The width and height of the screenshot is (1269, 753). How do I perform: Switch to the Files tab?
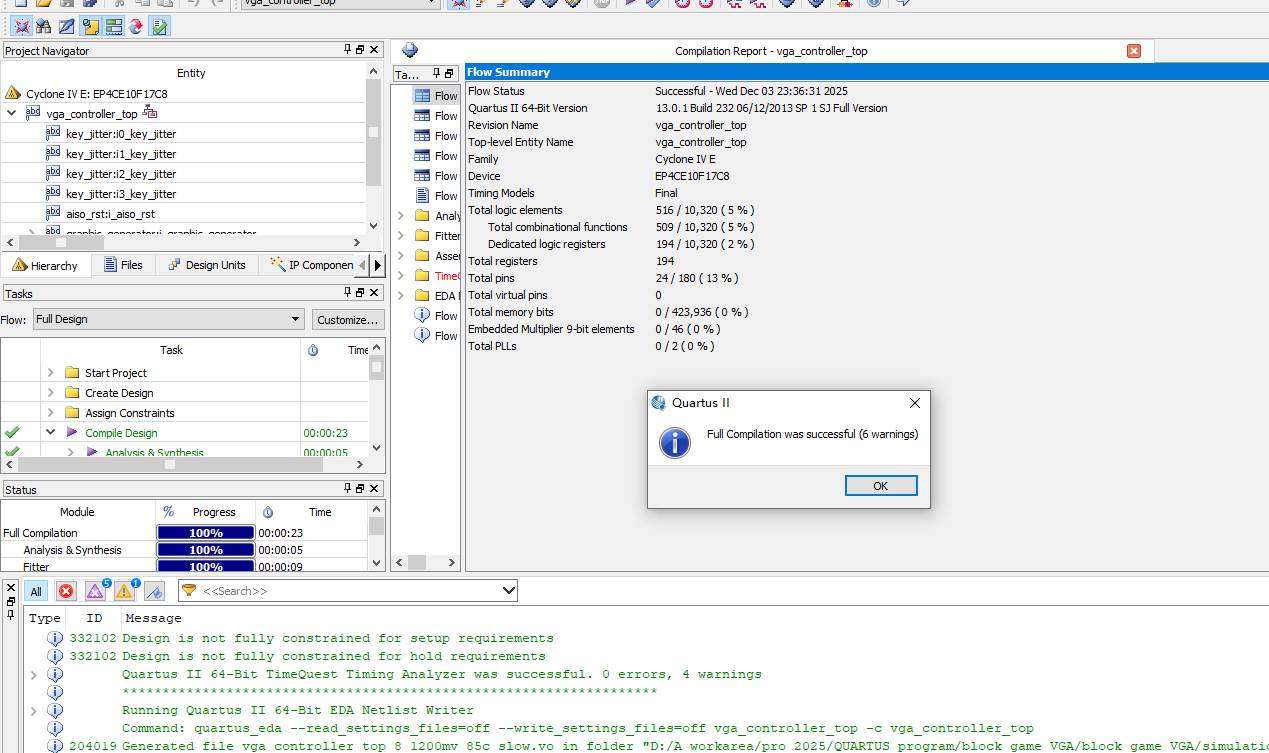122,265
